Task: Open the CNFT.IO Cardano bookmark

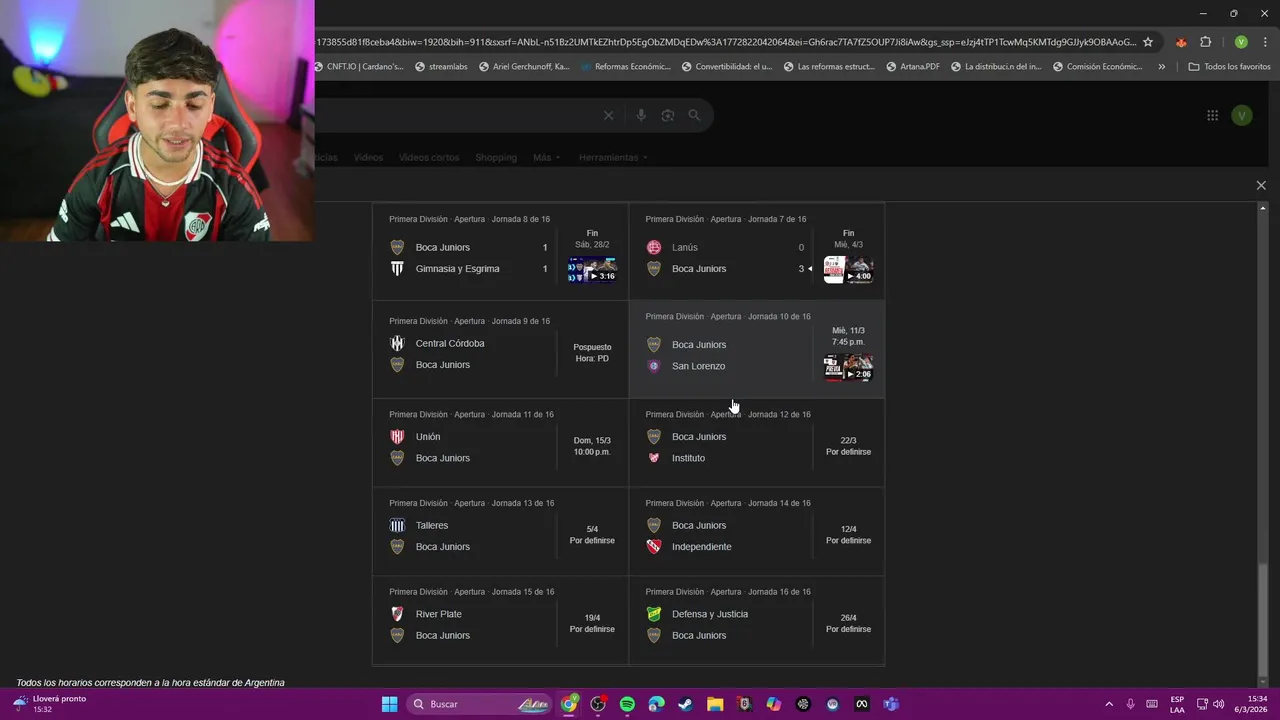Action: (x=360, y=67)
